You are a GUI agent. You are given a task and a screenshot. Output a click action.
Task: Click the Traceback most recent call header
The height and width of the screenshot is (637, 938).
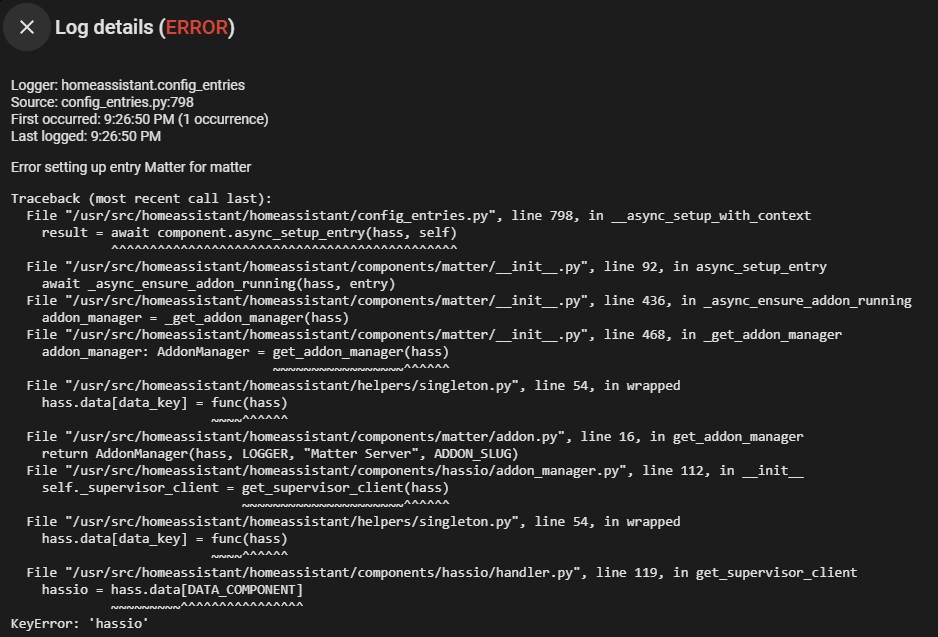point(141,199)
